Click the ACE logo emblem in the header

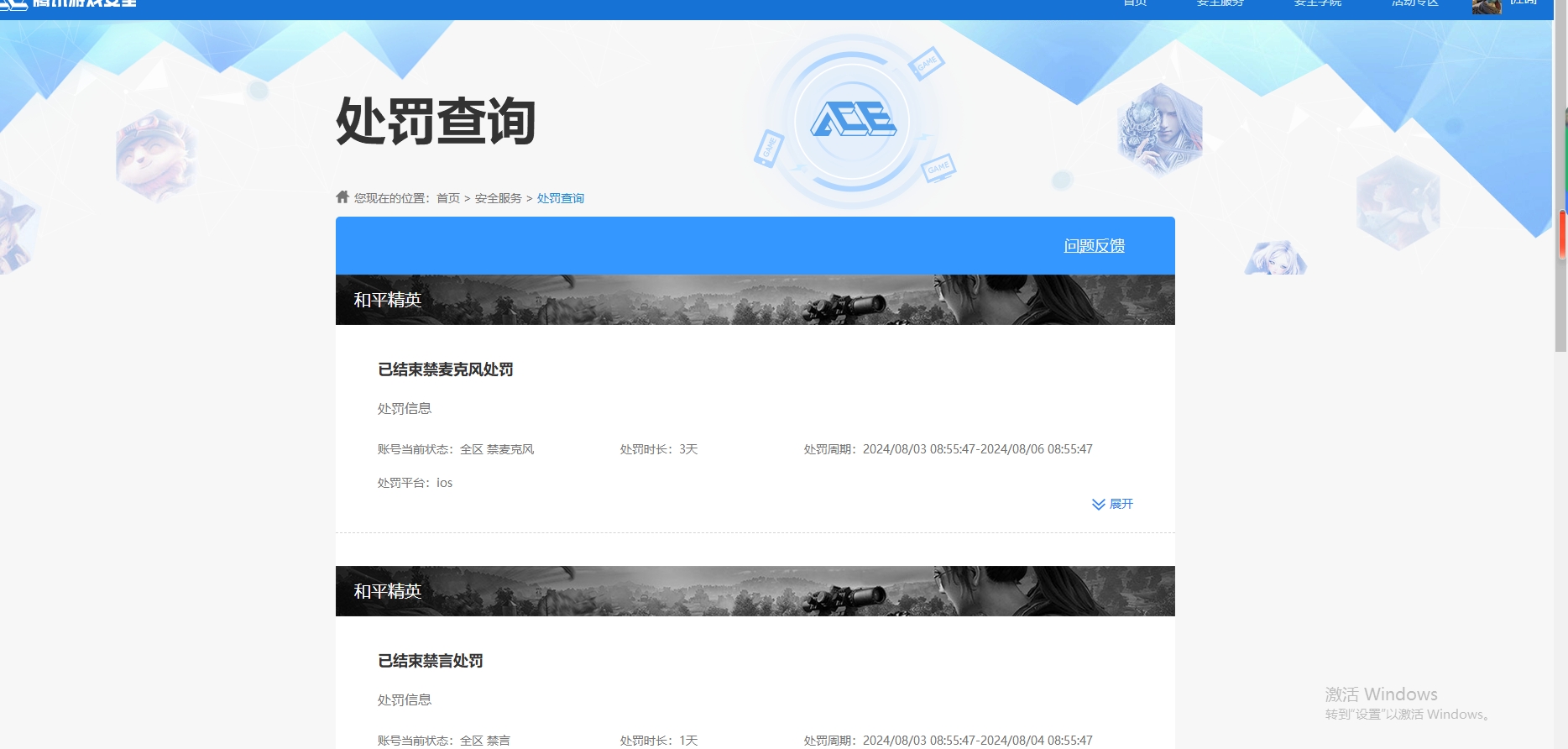853,119
